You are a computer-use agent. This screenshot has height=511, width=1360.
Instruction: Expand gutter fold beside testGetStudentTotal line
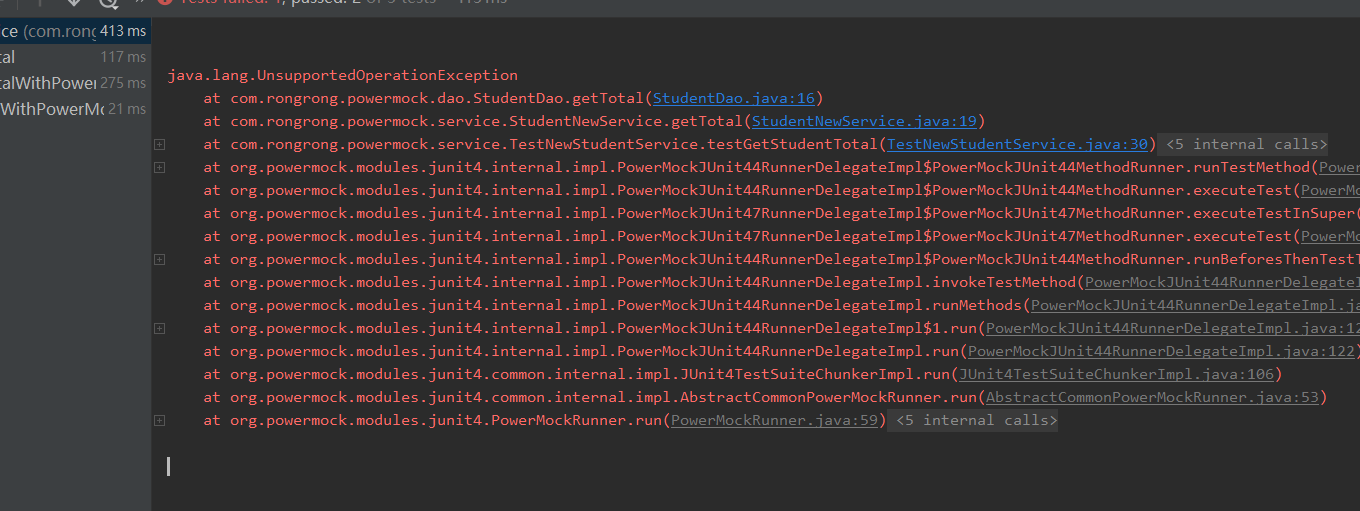pos(159,144)
